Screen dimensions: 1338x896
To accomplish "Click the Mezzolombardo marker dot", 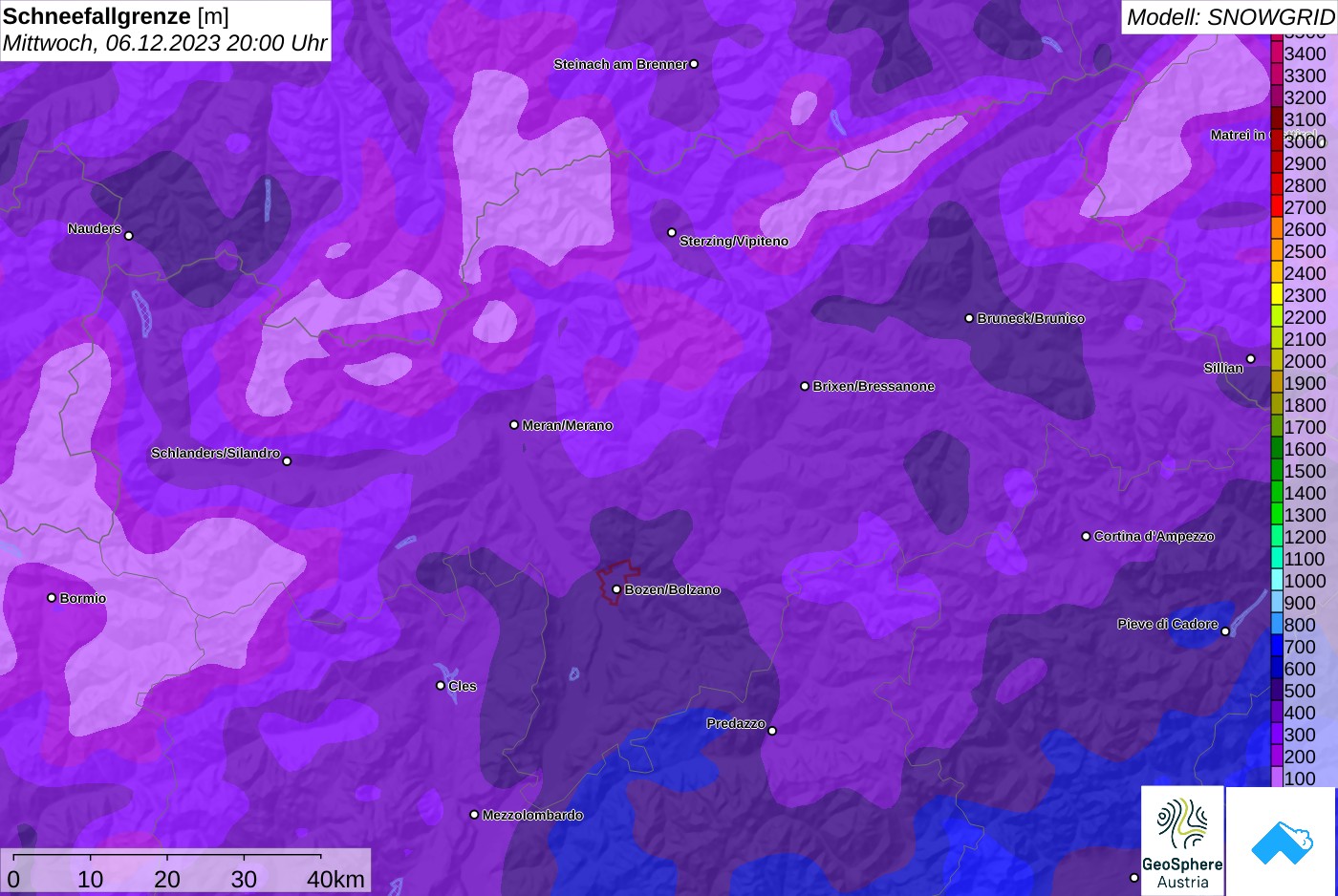I will pos(474,815).
